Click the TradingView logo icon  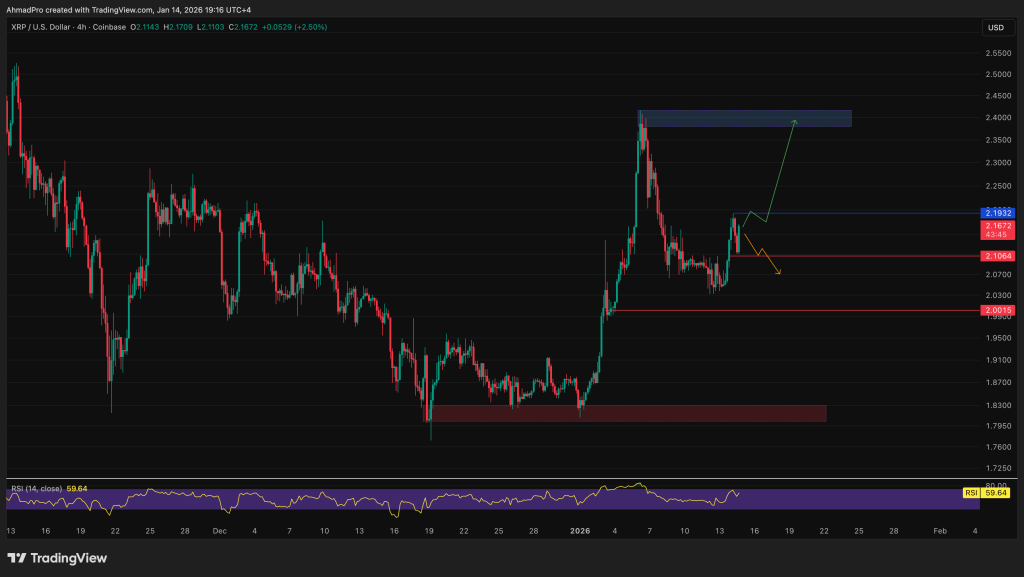point(20,558)
